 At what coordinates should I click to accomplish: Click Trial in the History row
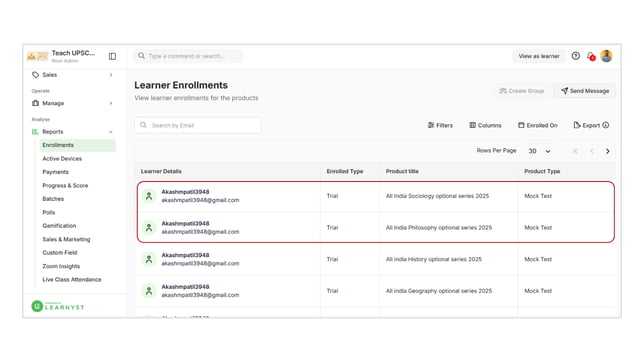(332, 259)
